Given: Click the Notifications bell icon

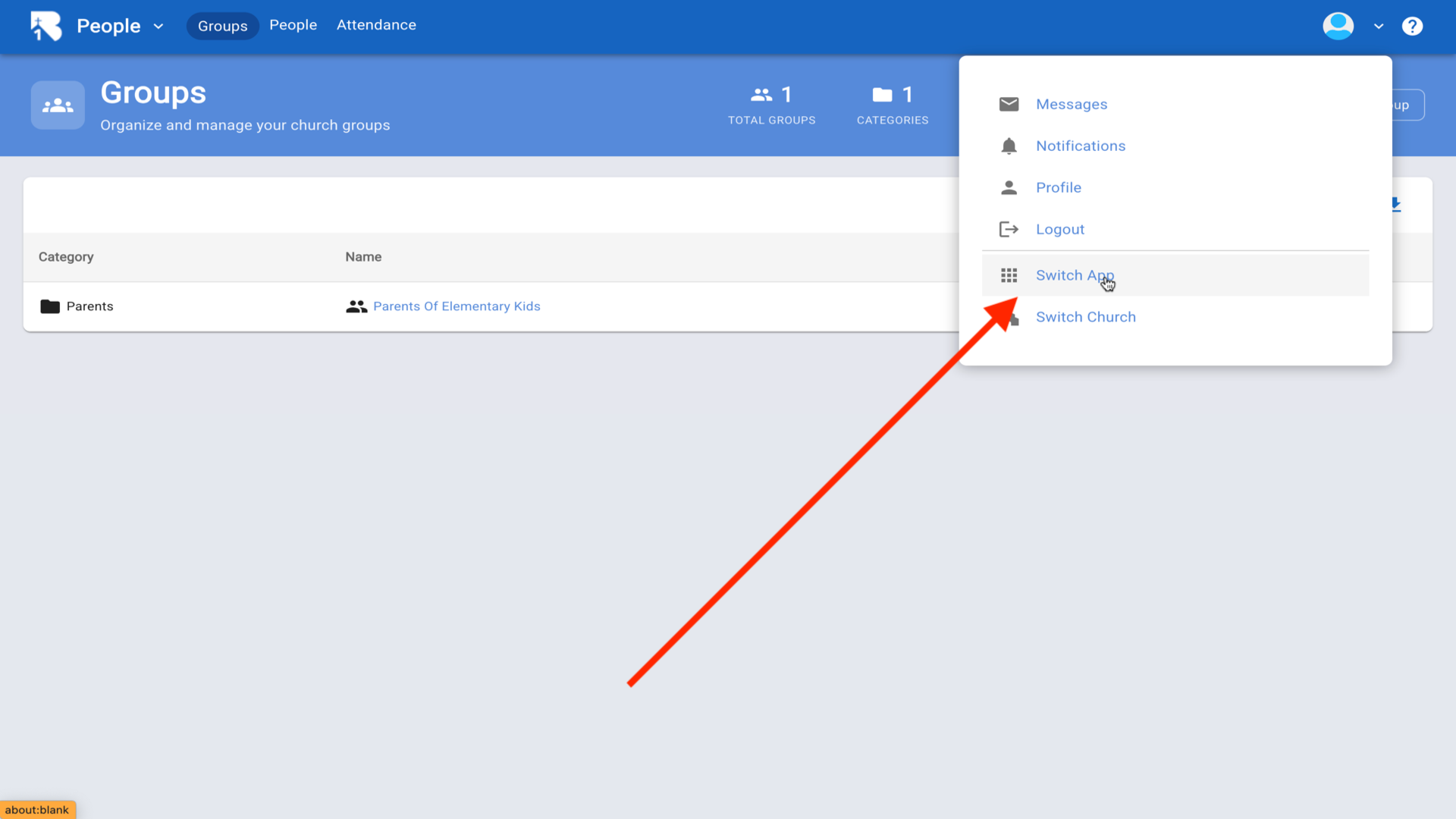Looking at the screenshot, I should (x=1009, y=146).
